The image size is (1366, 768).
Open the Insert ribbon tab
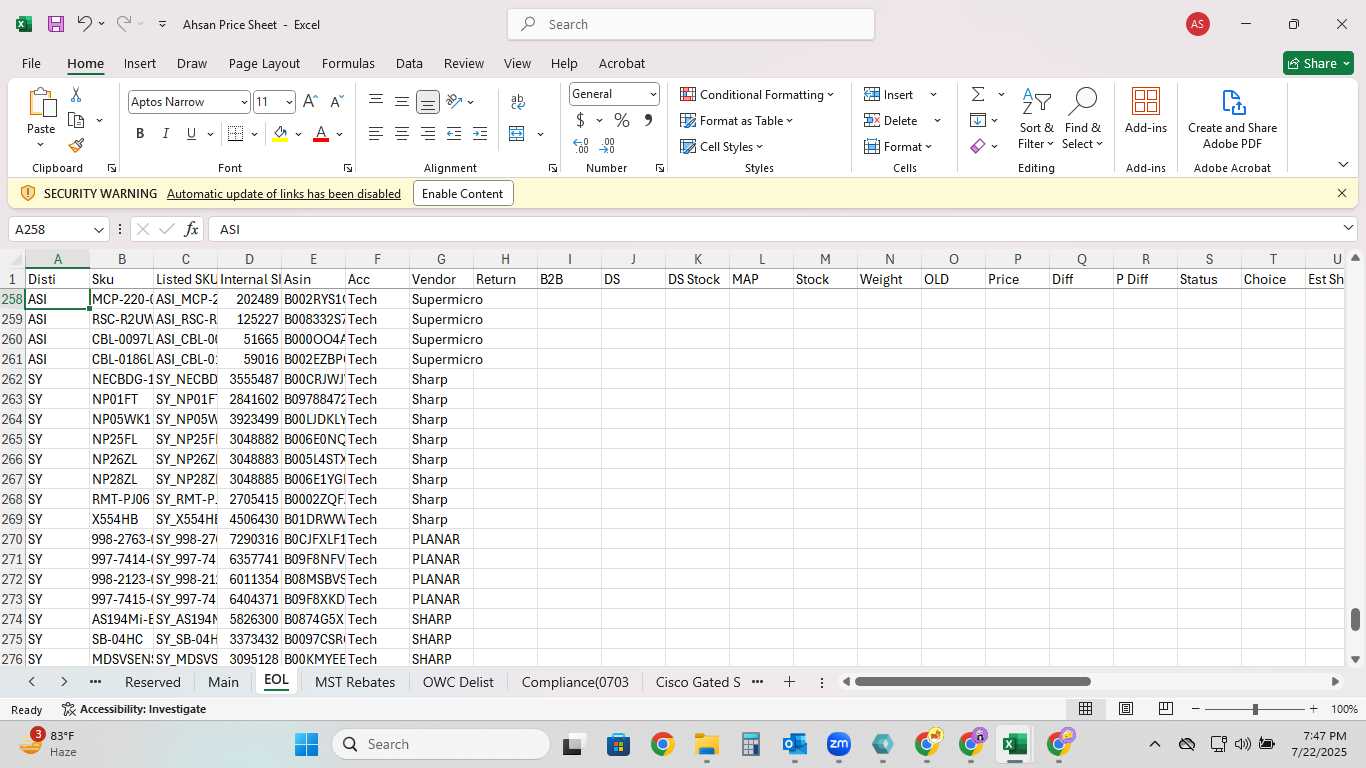pyautogui.click(x=140, y=63)
